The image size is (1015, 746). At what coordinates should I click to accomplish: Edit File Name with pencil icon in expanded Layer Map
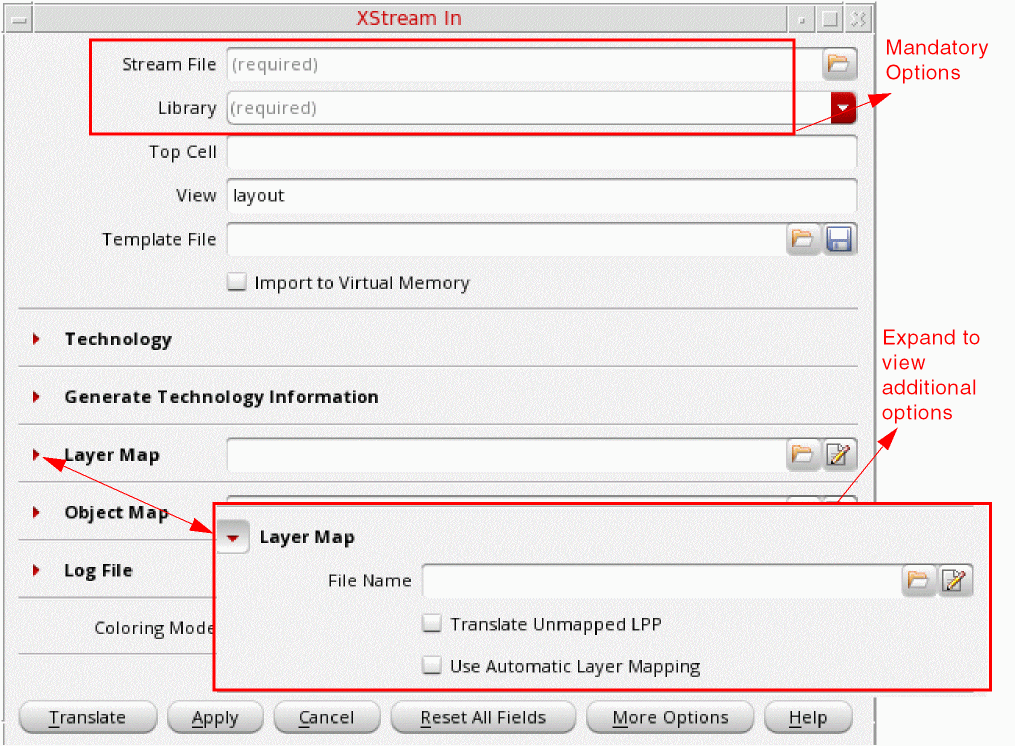point(955,580)
